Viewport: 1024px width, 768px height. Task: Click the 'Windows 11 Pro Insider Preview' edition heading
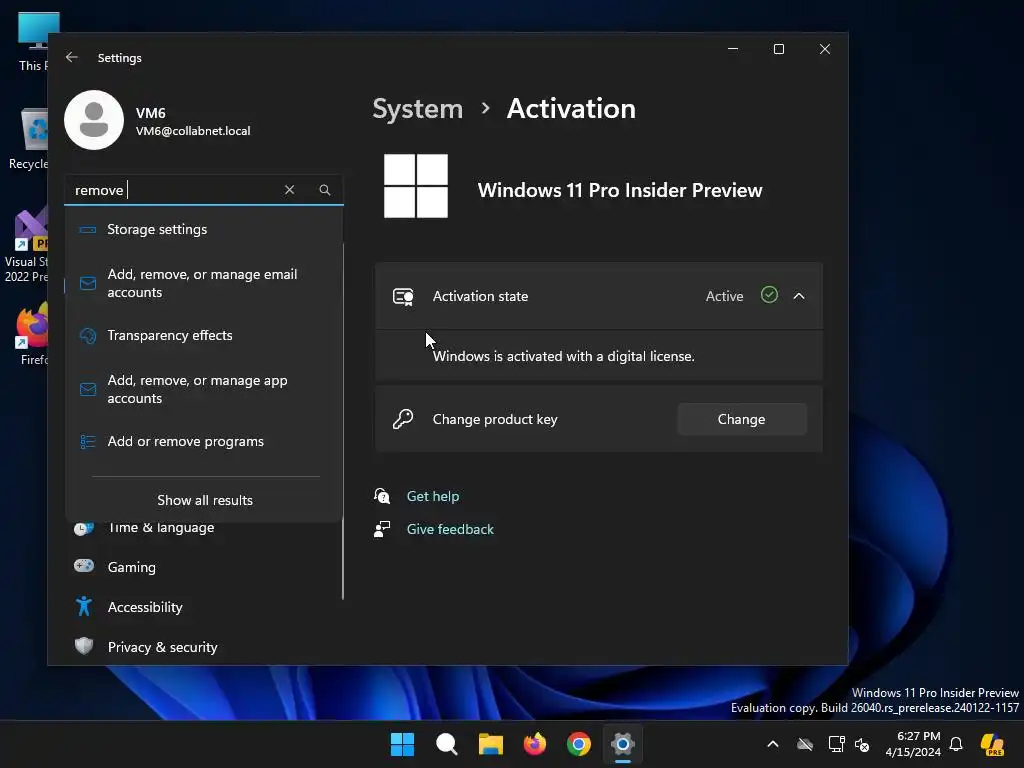620,190
